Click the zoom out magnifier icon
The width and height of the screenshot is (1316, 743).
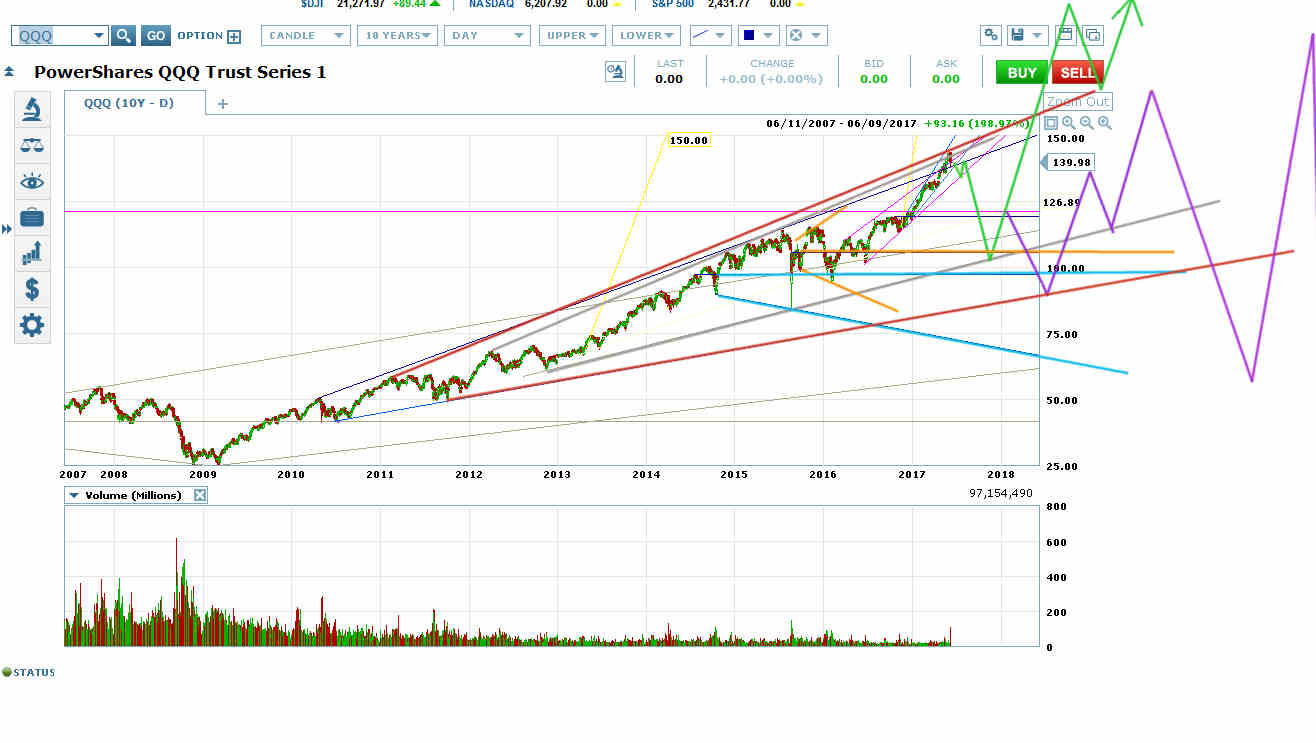[x=1087, y=123]
